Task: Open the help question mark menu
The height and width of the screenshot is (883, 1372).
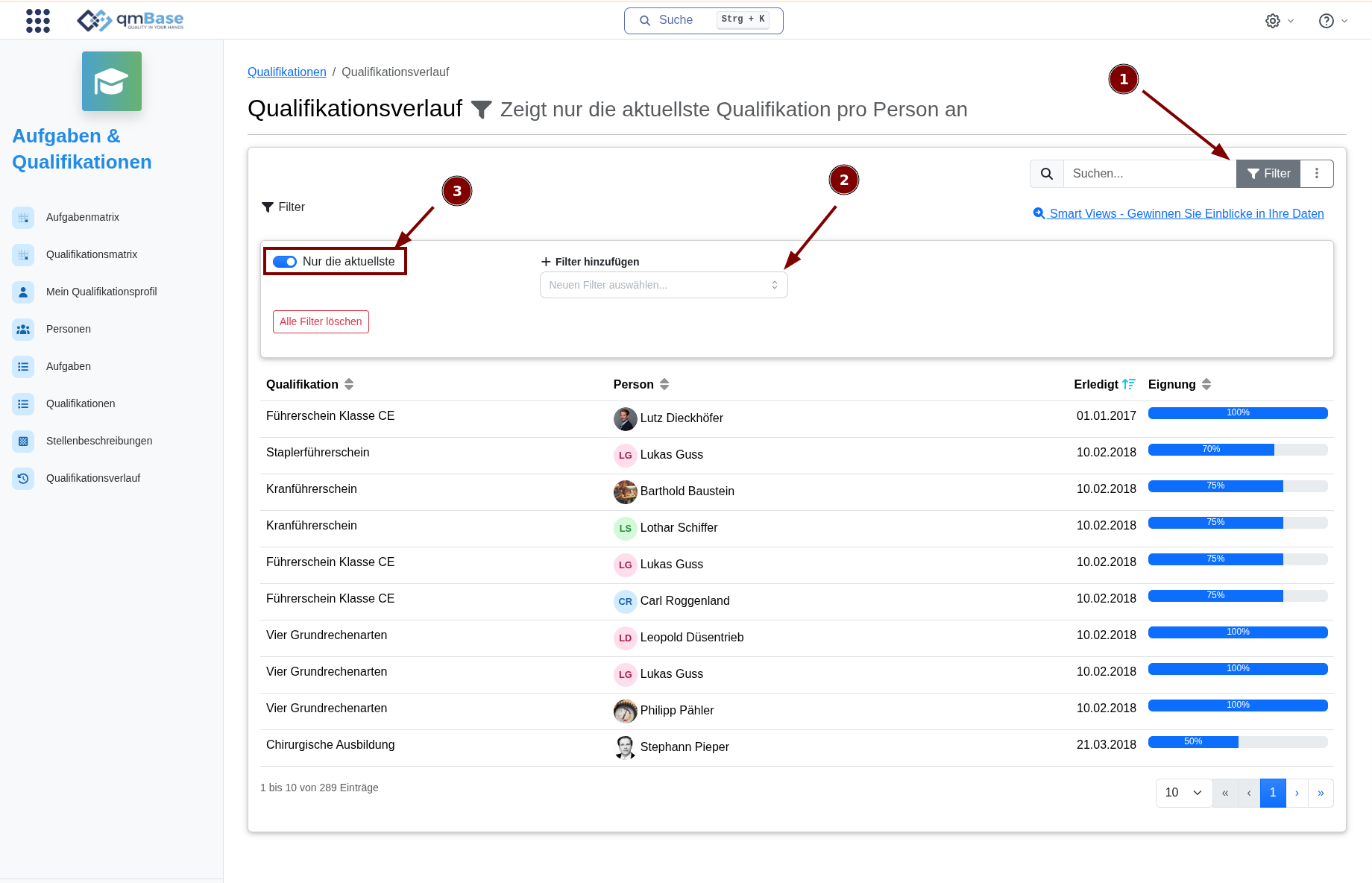Action: 1327,21
